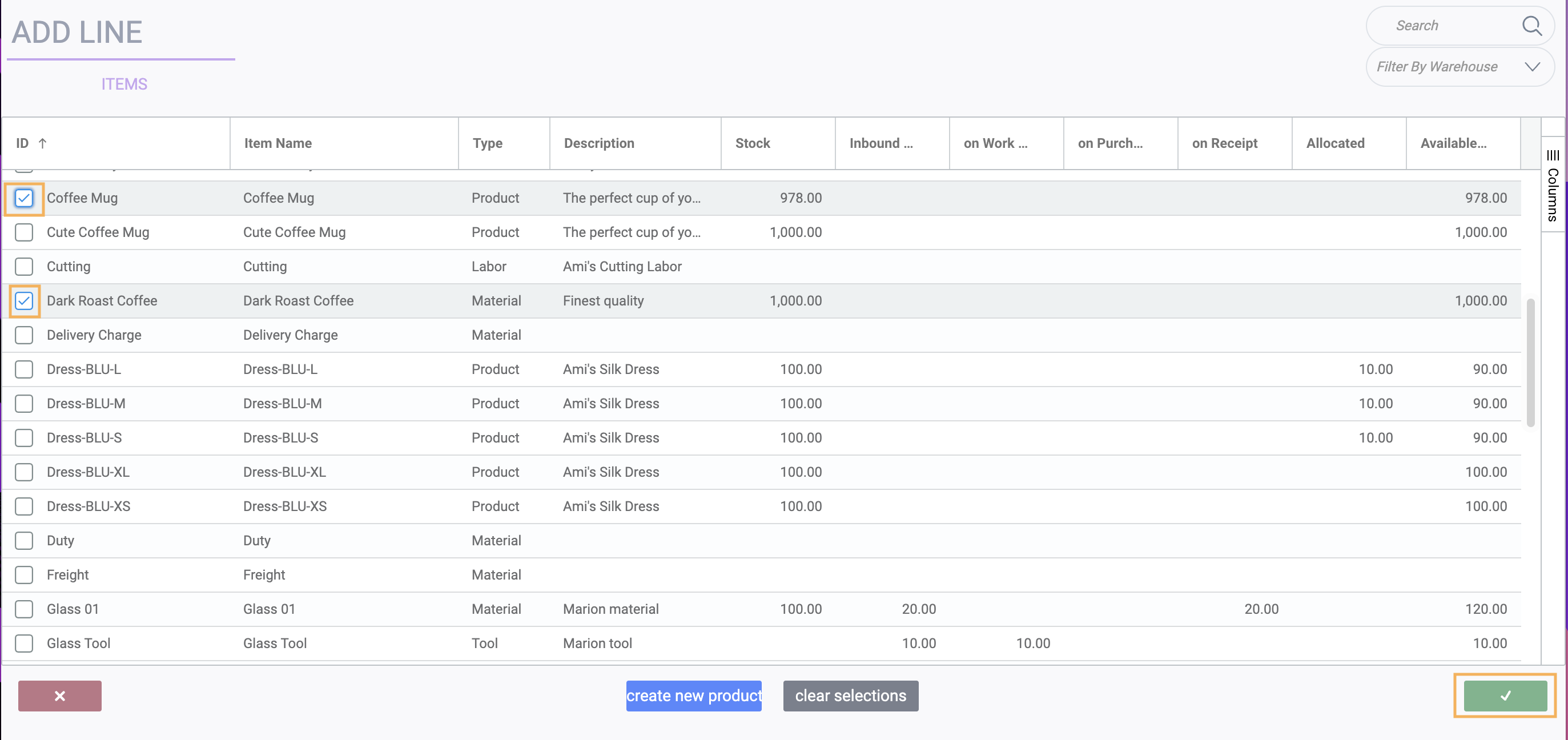
Task: Click the vertical table scrollbar thumb
Action: 1530,362
